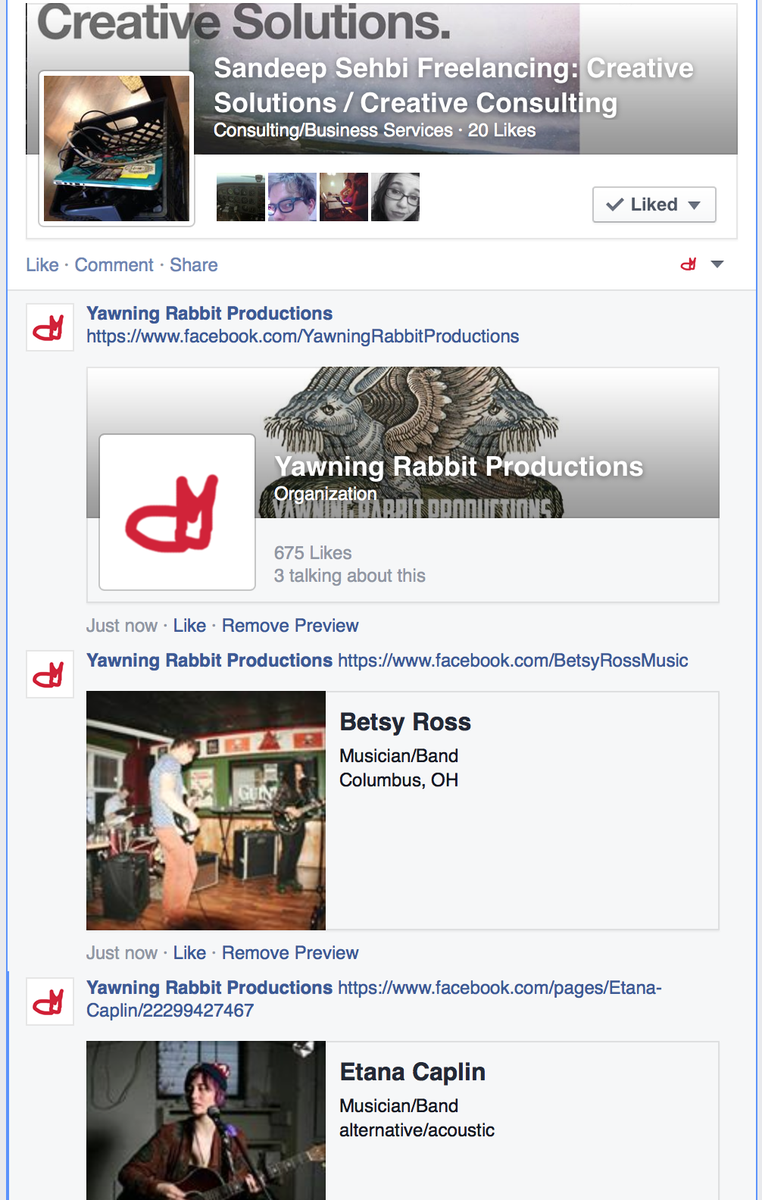Click the alternative/acoustic genre text
This screenshot has width=762, height=1200.
pyautogui.click(x=417, y=1130)
